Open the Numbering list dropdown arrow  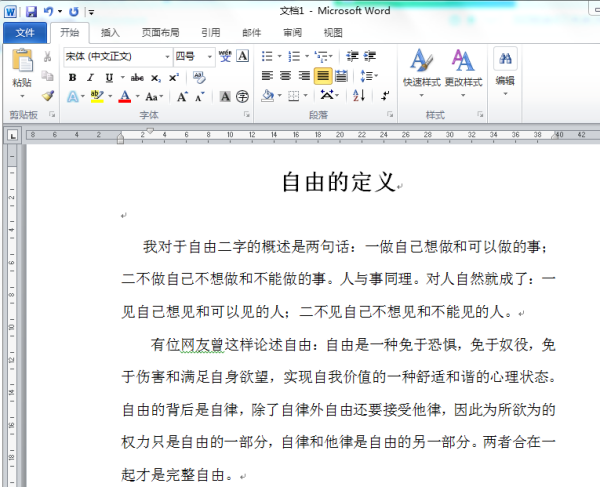tap(307, 57)
